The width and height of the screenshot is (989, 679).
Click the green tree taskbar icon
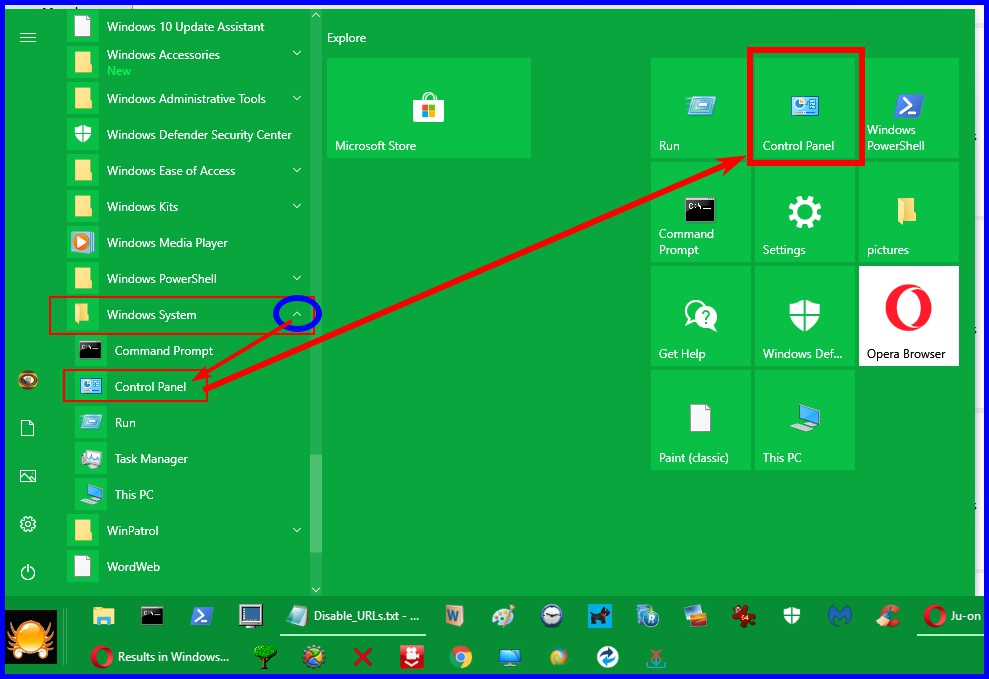[265, 657]
